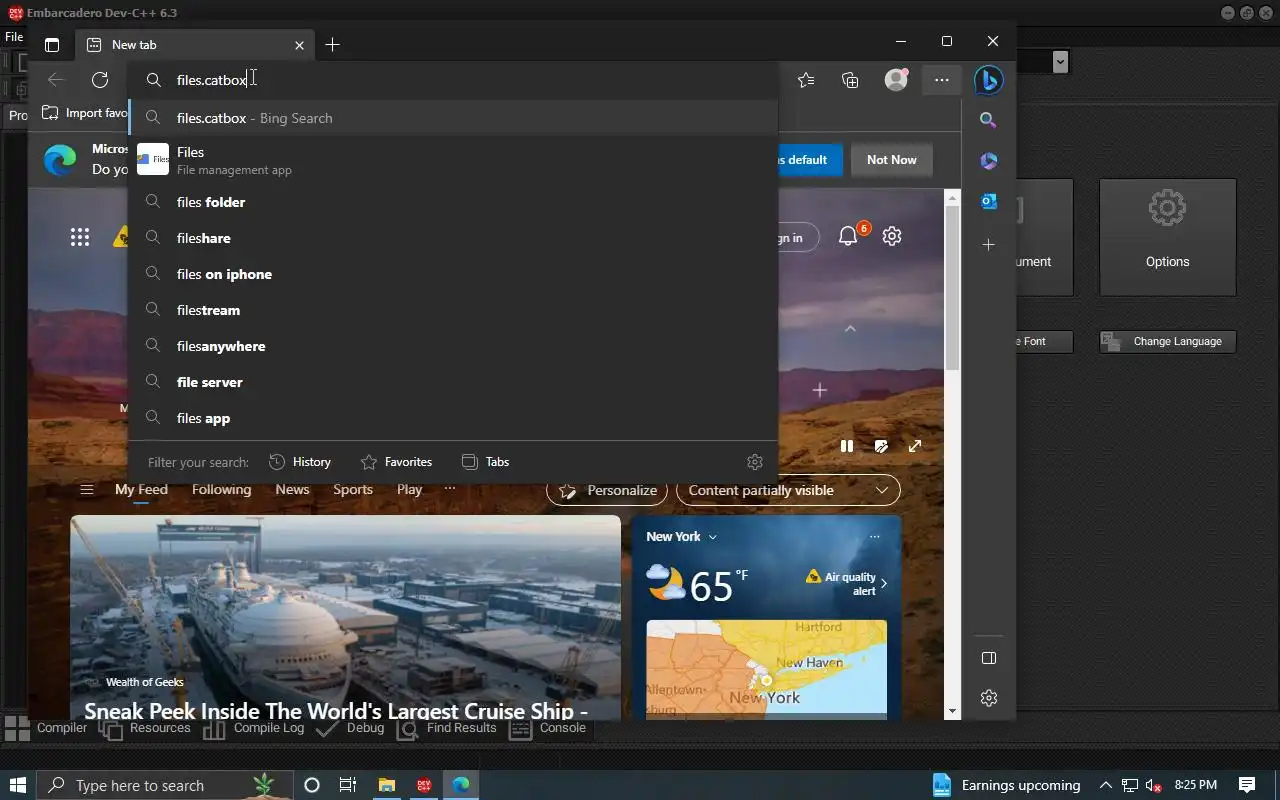This screenshot has height=800, width=1280.
Task: Open Task View on taskbar
Action: [348, 785]
